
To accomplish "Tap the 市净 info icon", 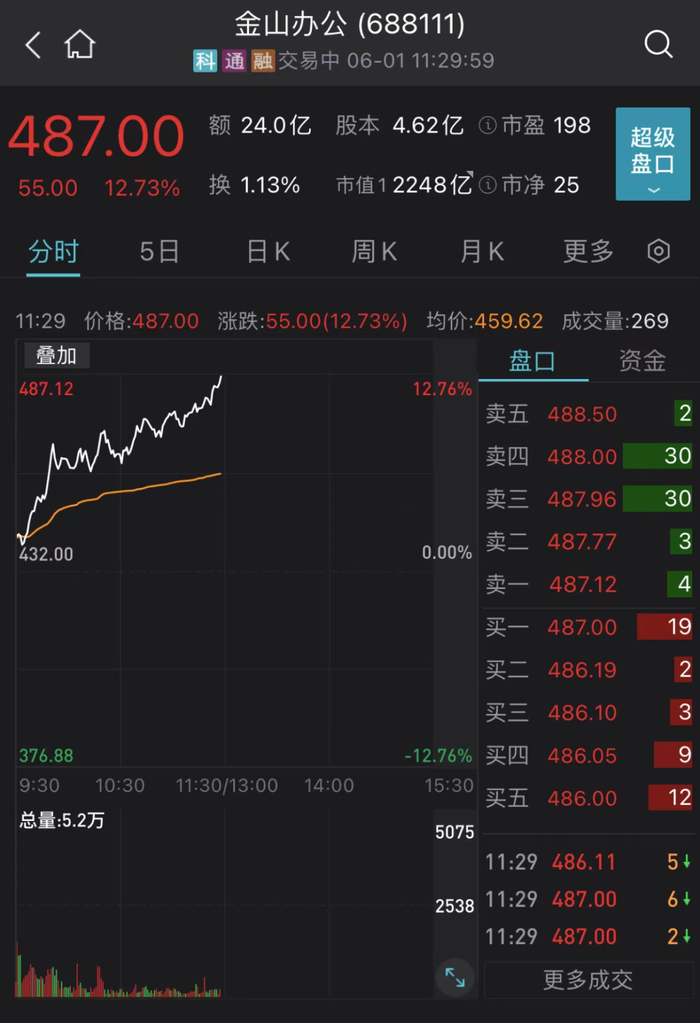I will coord(487,185).
